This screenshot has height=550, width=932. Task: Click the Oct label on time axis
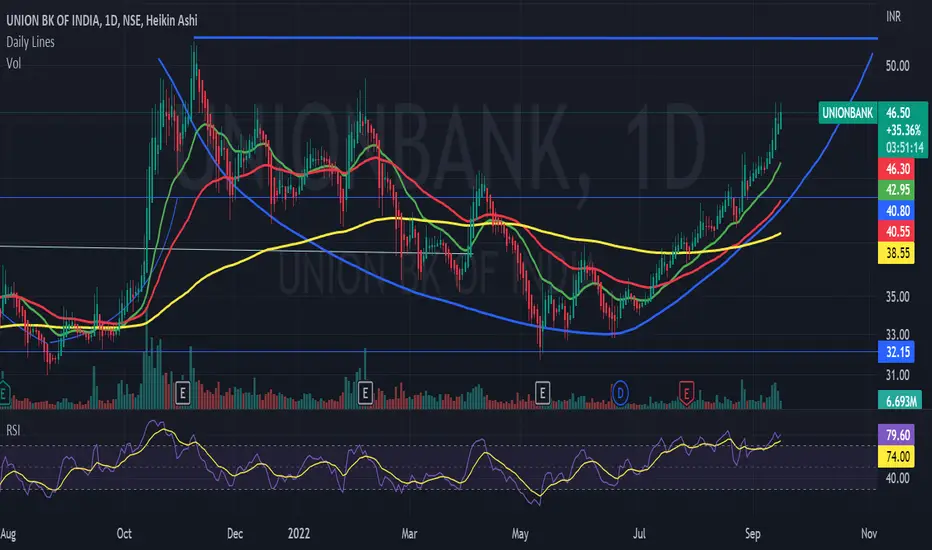pos(124,533)
